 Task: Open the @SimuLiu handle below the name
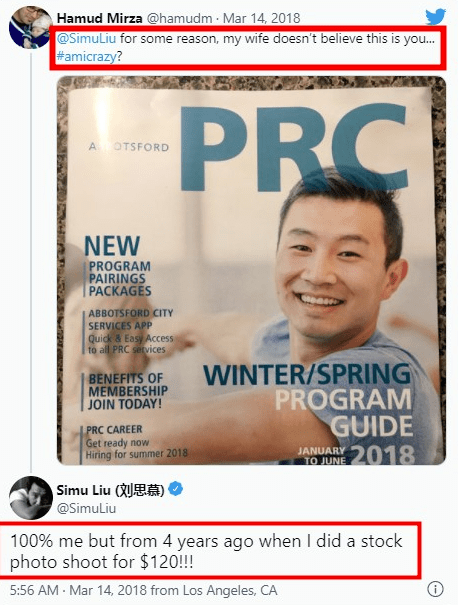click(86, 508)
